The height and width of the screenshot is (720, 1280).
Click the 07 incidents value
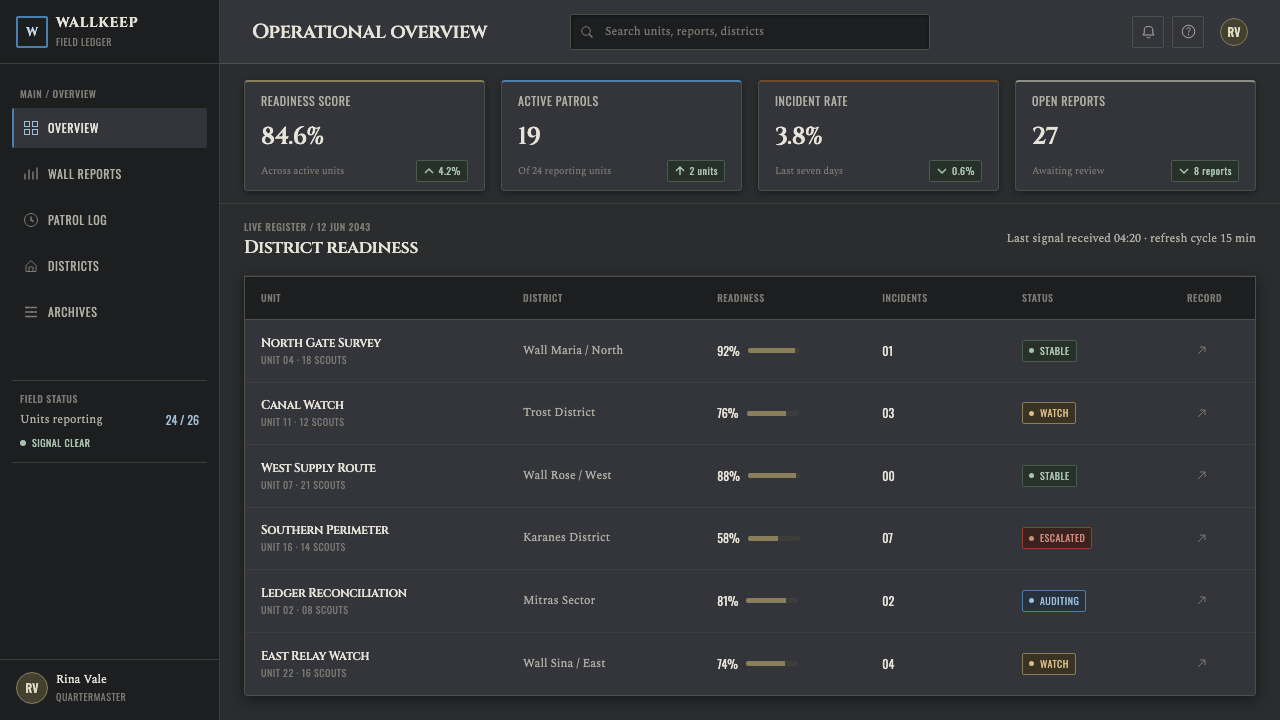coord(887,538)
